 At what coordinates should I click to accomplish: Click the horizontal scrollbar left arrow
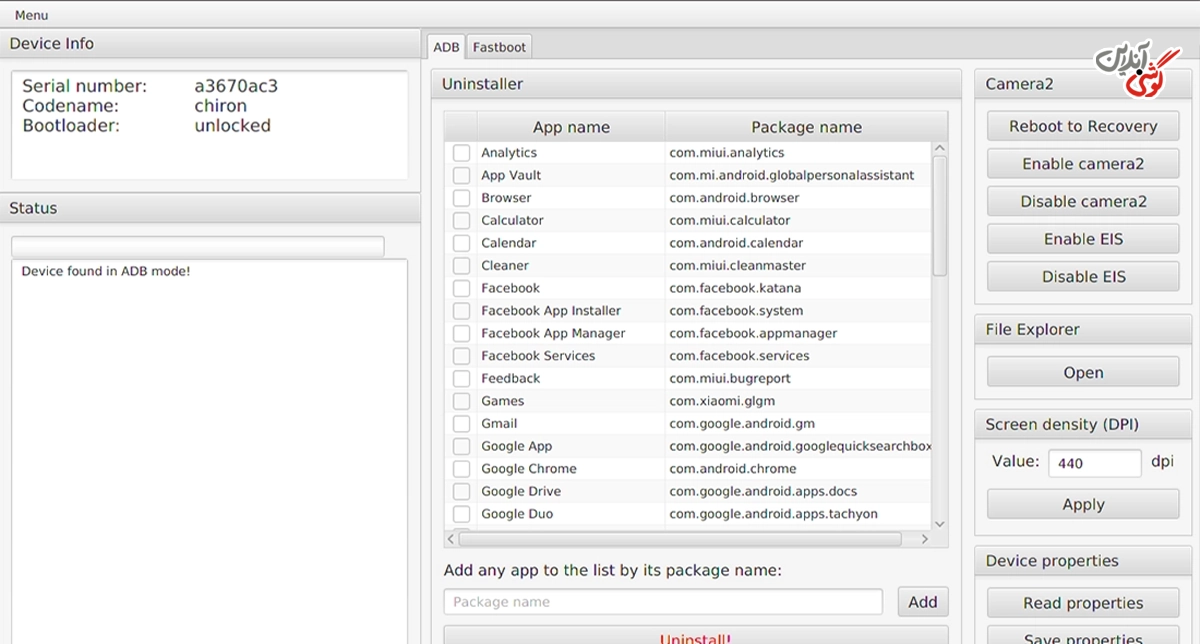[451, 539]
